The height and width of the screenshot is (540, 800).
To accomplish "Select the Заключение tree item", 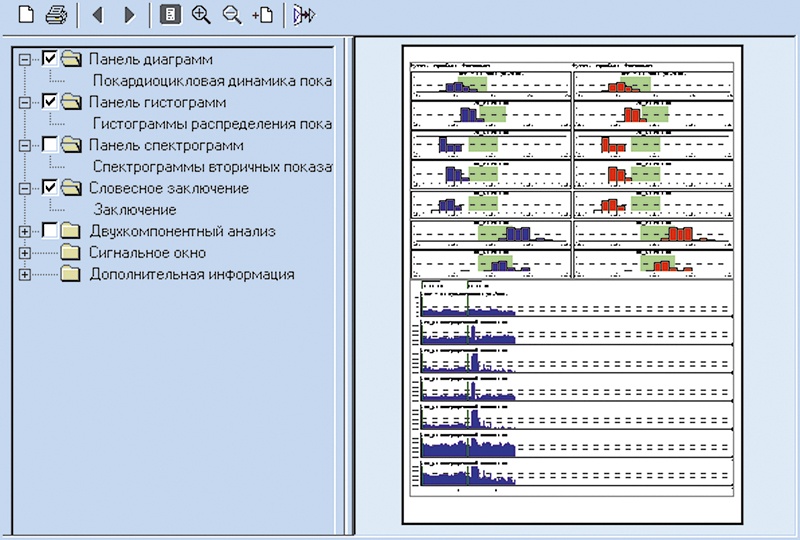I will (135, 210).
